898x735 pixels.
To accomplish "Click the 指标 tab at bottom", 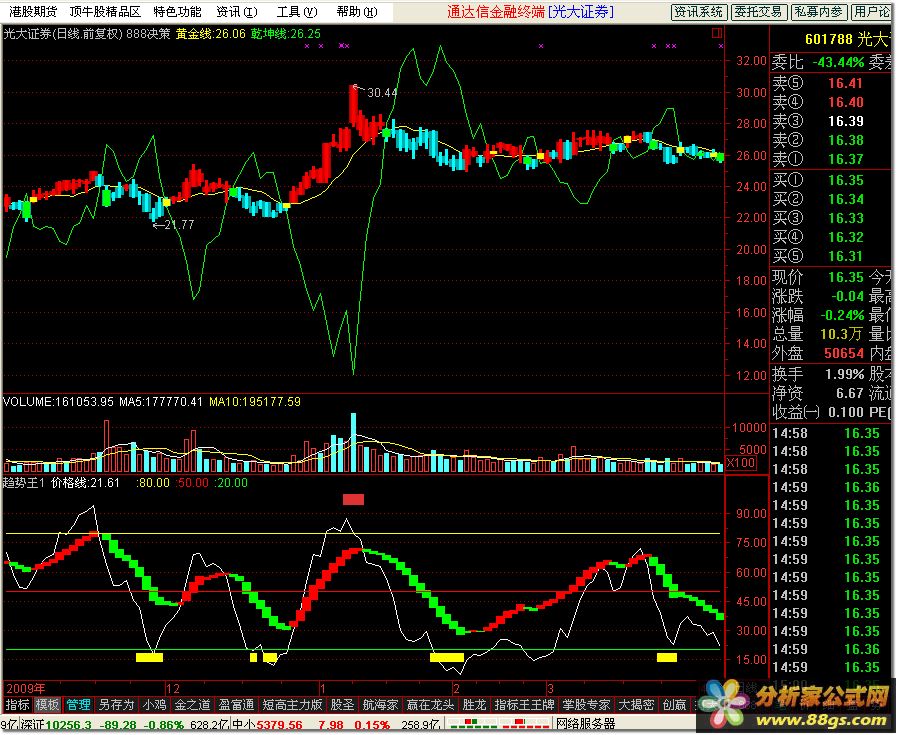I will (x=17, y=705).
